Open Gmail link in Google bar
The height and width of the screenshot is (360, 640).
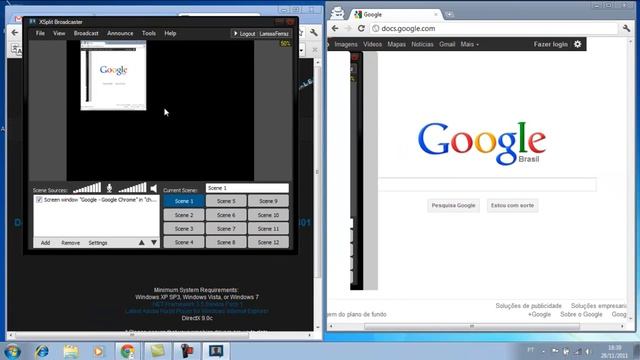tap(447, 44)
